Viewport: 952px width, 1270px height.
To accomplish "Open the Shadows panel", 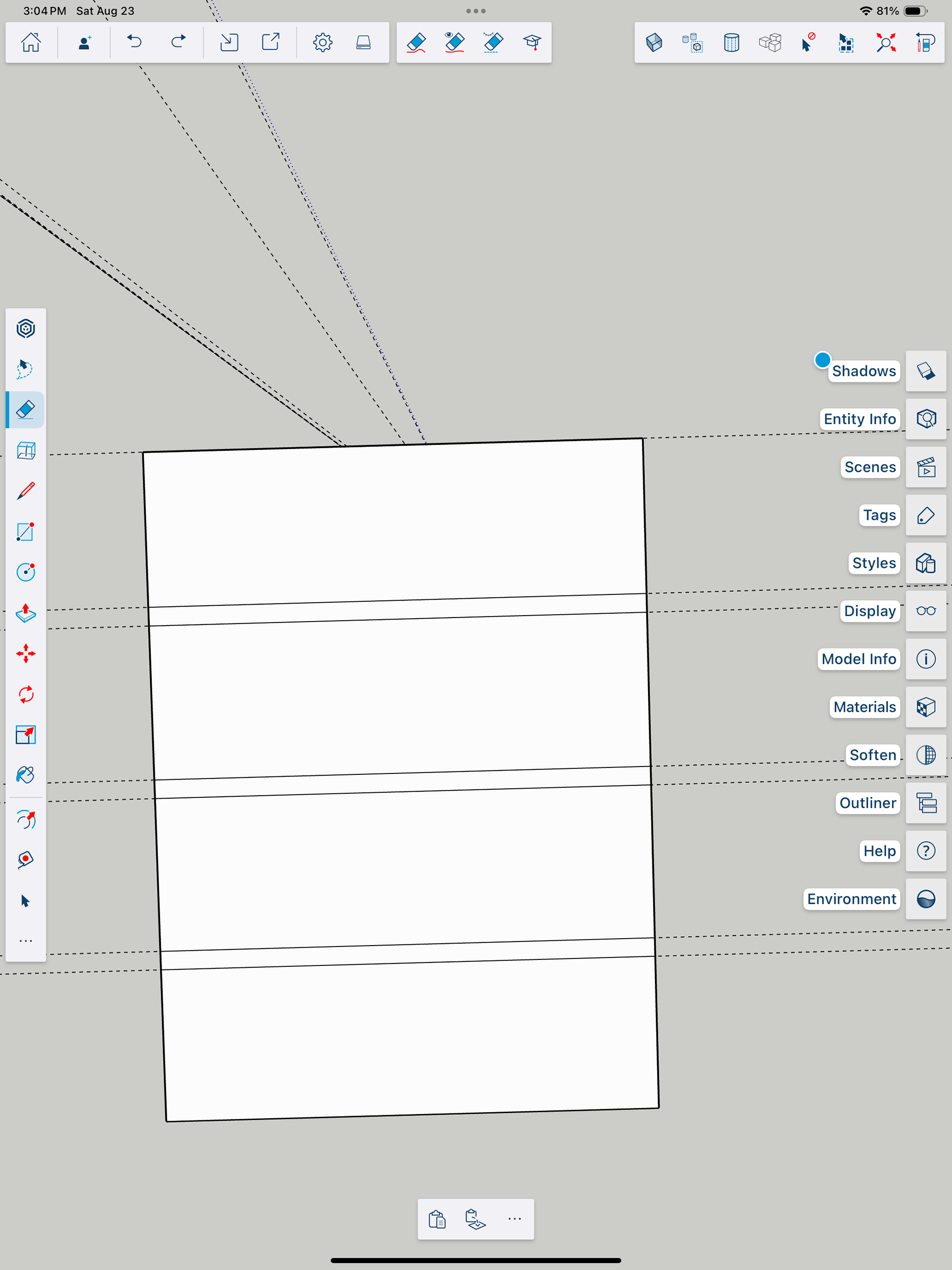I will click(925, 371).
